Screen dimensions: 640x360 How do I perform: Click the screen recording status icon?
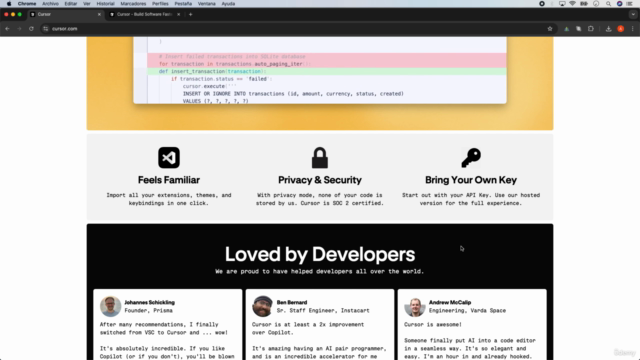[542, 4]
